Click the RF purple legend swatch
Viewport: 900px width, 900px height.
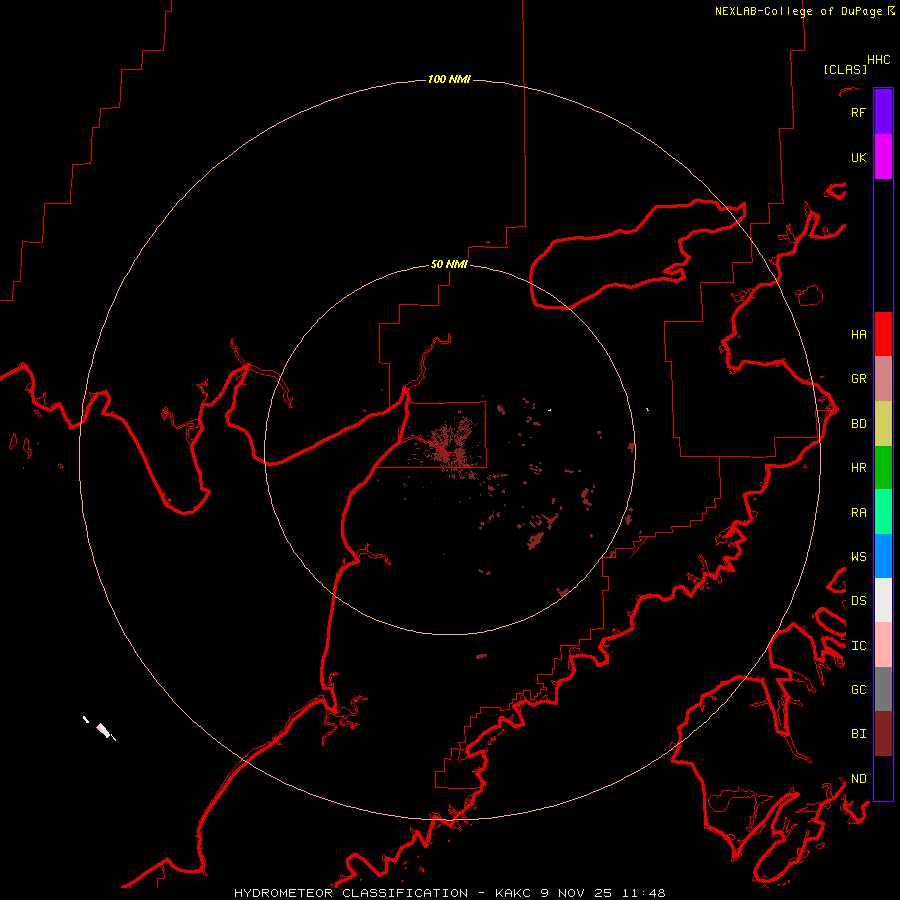pos(883,112)
